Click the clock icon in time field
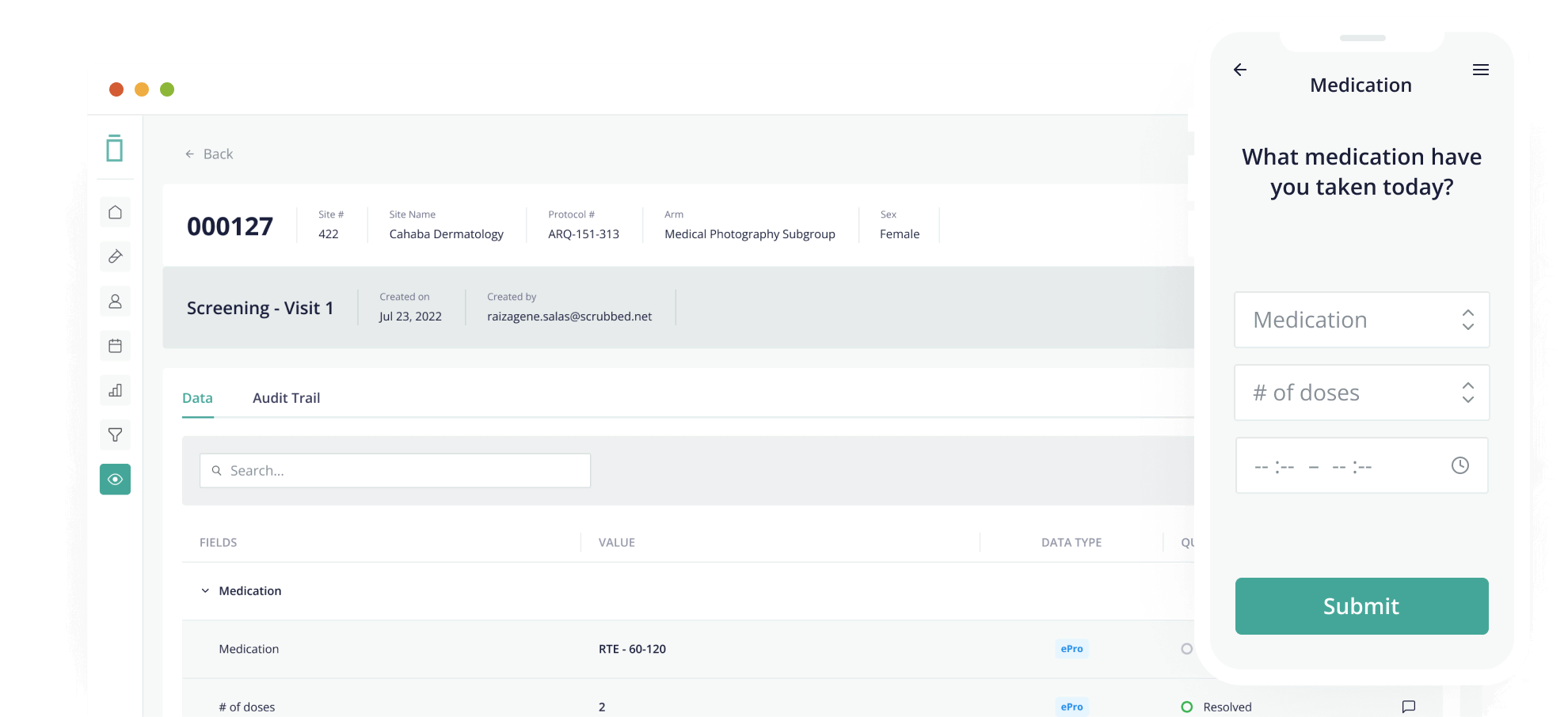The height and width of the screenshot is (717, 1568). [1460, 465]
